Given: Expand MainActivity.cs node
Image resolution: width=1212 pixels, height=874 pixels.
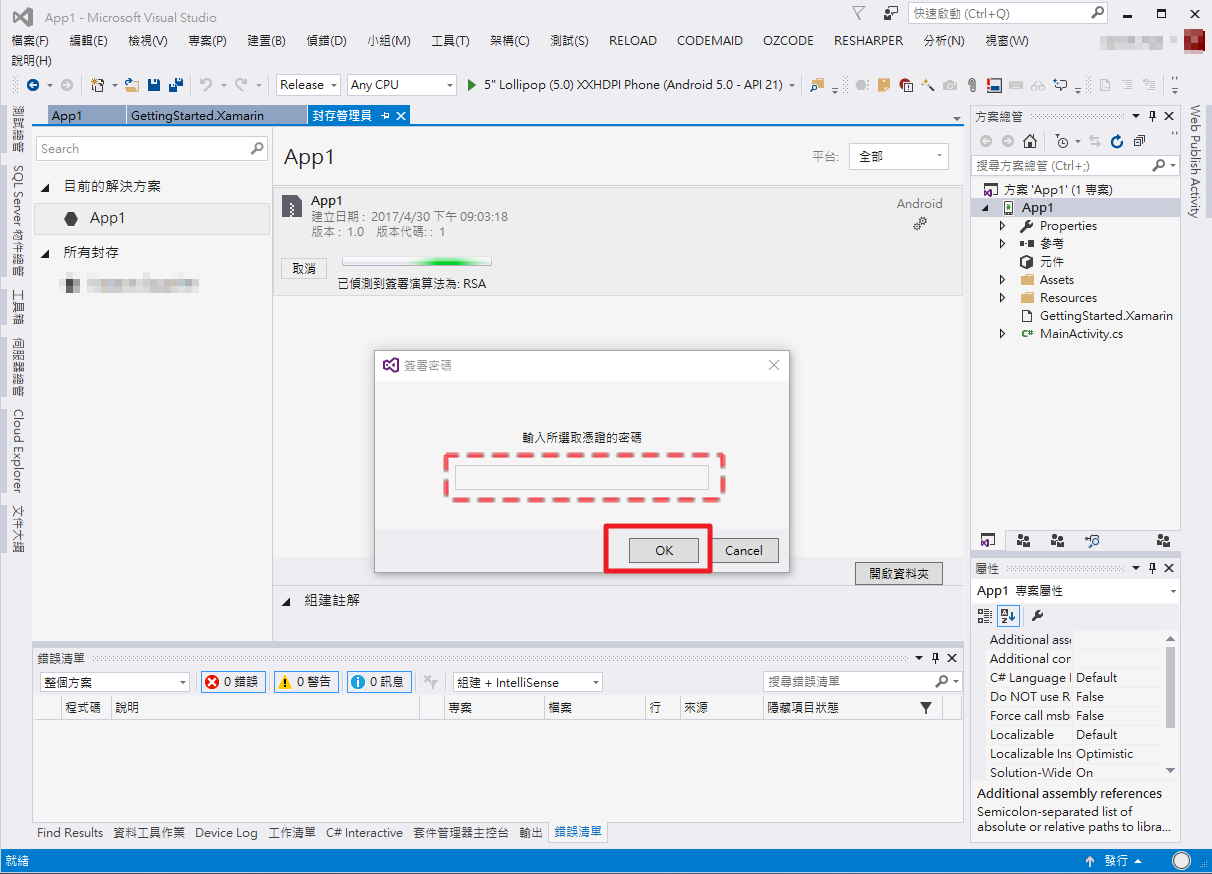Looking at the screenshot, I should [1003, 334].
